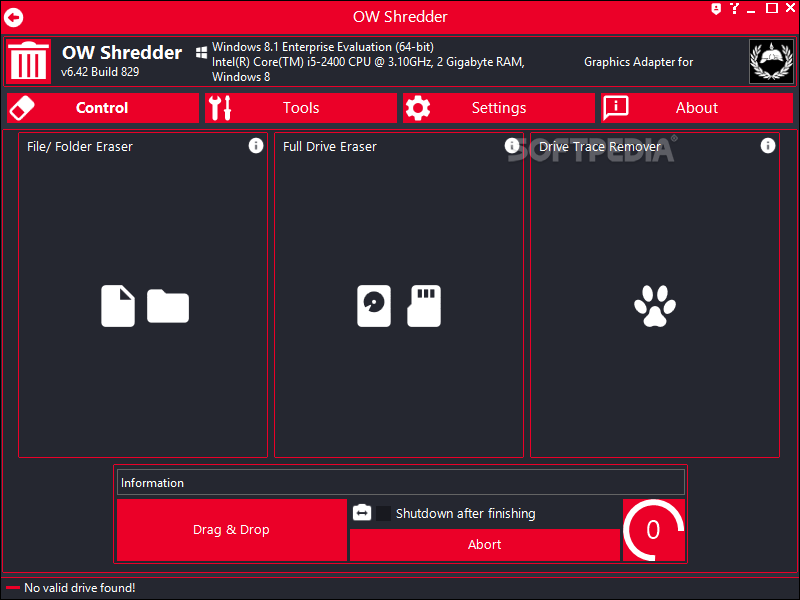Click the 'Drive Trace Remover' heading
This screenshot has height=600, width=800.
click(x=600, y=147)
